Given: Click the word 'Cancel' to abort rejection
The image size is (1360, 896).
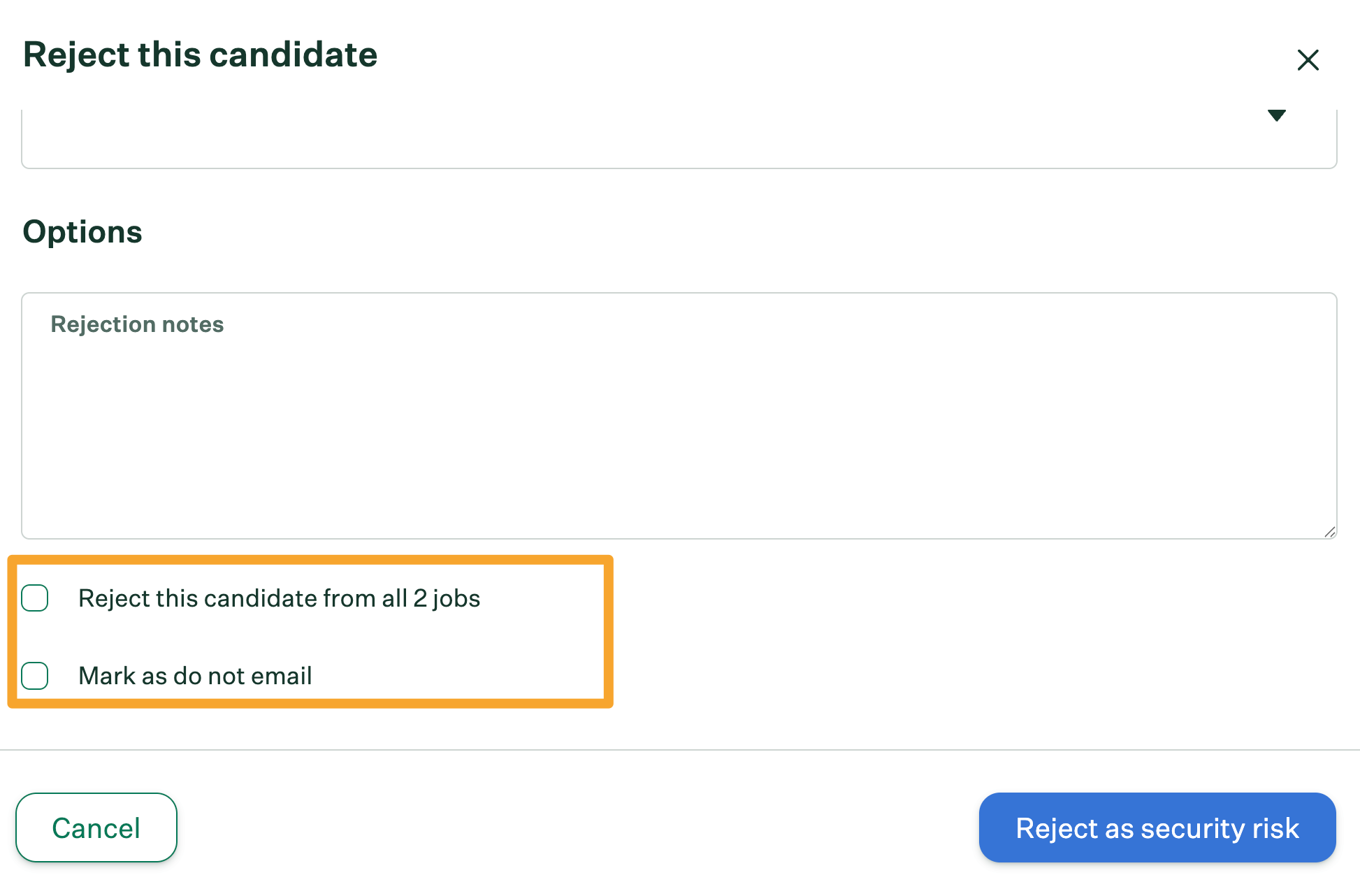Looking at the screenshot, I should (x=96, y=828).
